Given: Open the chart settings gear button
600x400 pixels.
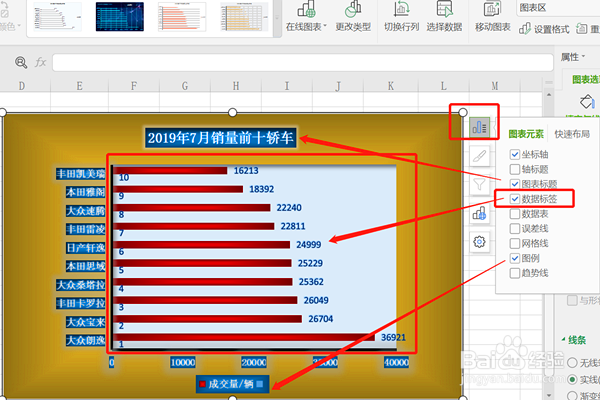Looking at the screenshot, I should pos(479,242).
